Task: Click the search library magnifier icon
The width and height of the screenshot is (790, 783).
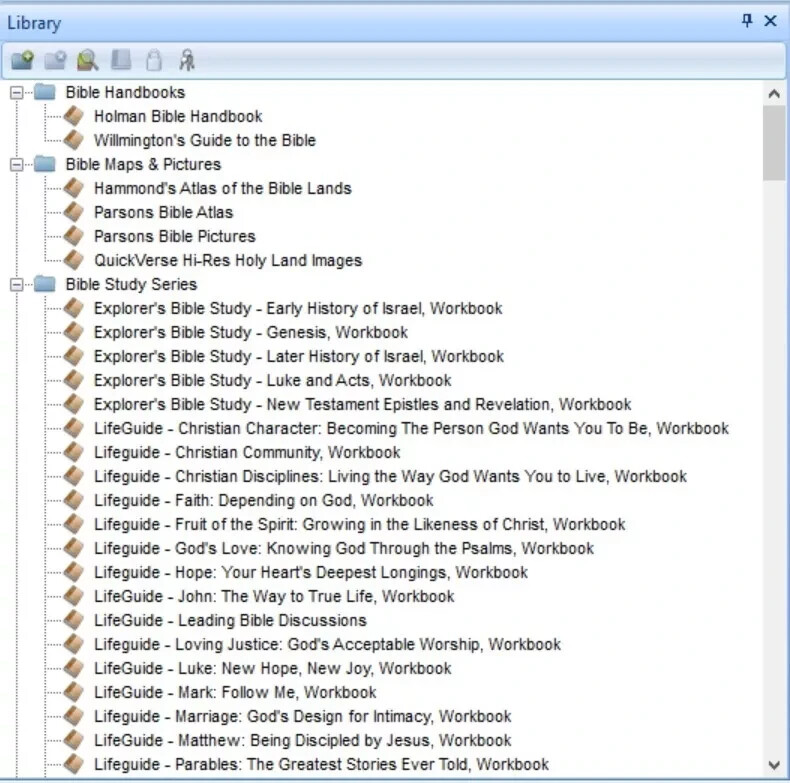Action: point(88,60)
